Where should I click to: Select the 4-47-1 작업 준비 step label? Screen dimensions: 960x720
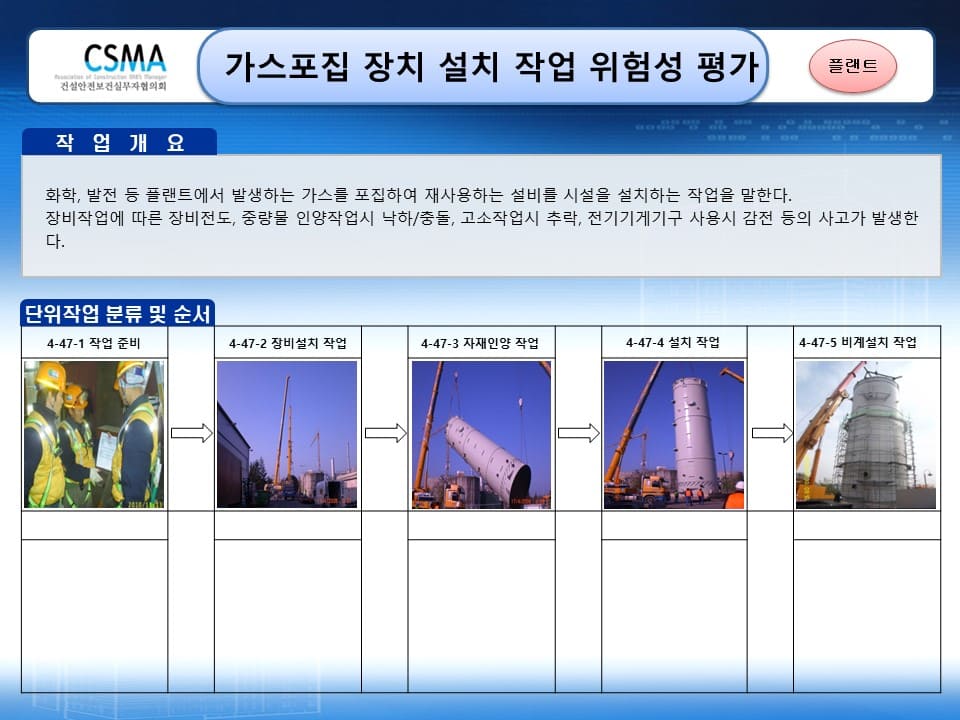point(94,343)
